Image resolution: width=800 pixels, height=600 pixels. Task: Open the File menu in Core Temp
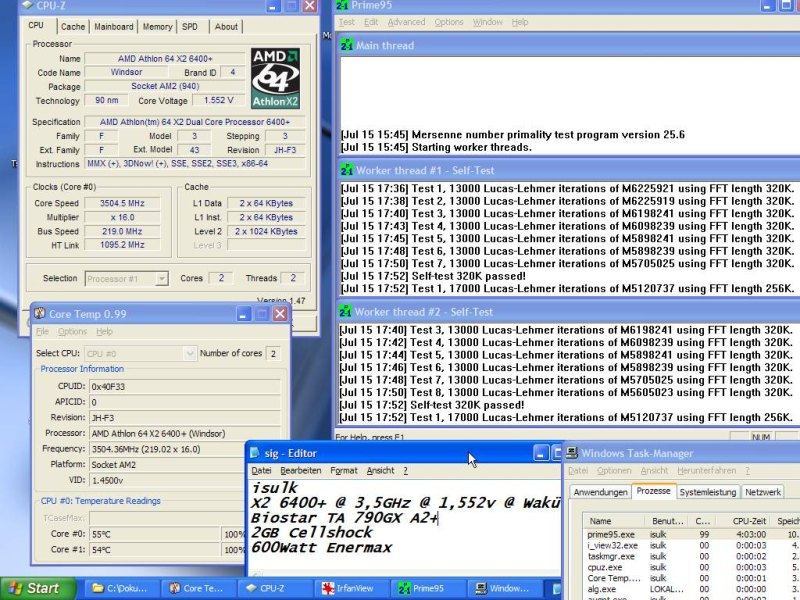(42, 332)
